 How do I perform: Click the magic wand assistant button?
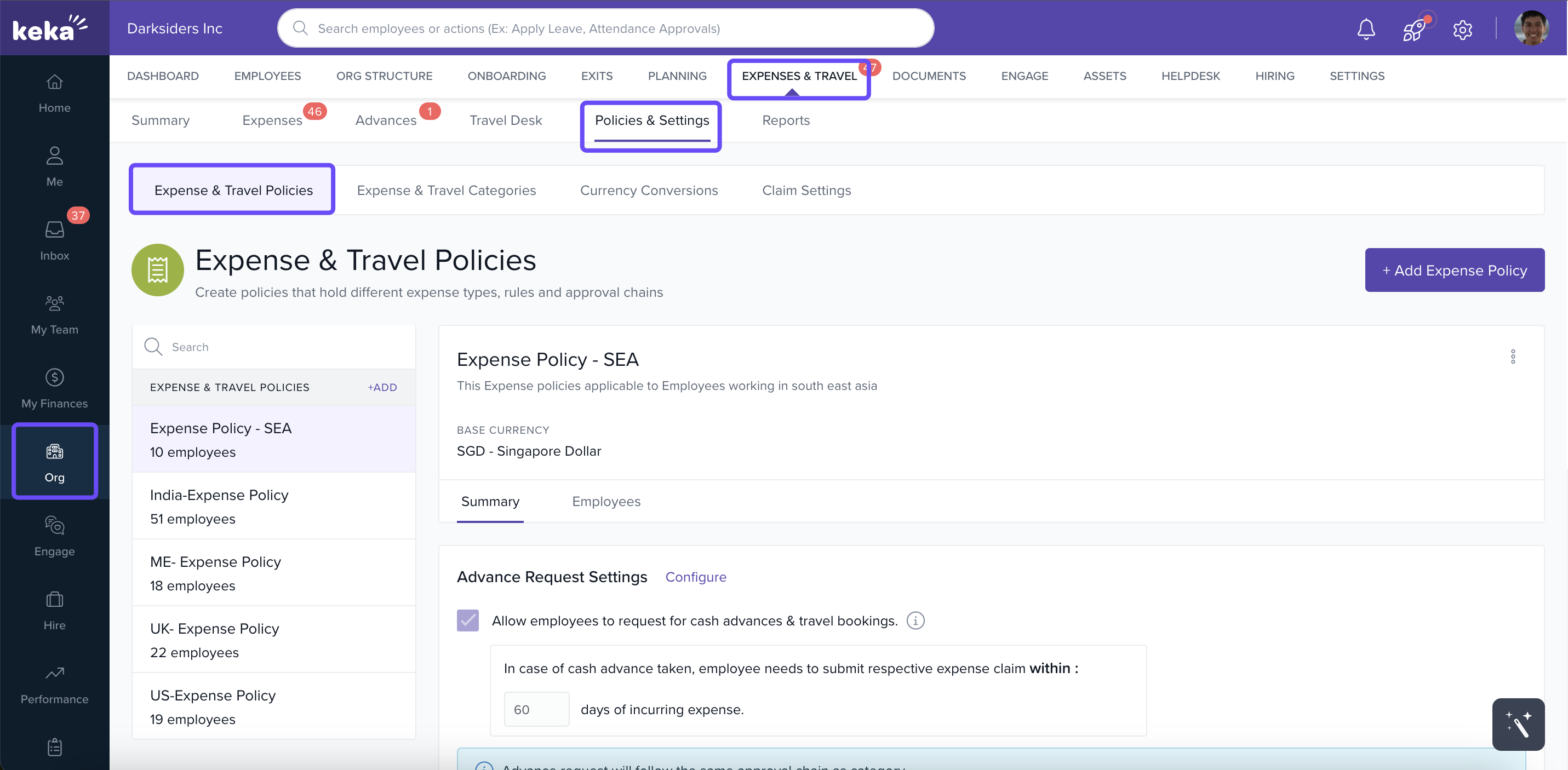[x=1518, y=724]
